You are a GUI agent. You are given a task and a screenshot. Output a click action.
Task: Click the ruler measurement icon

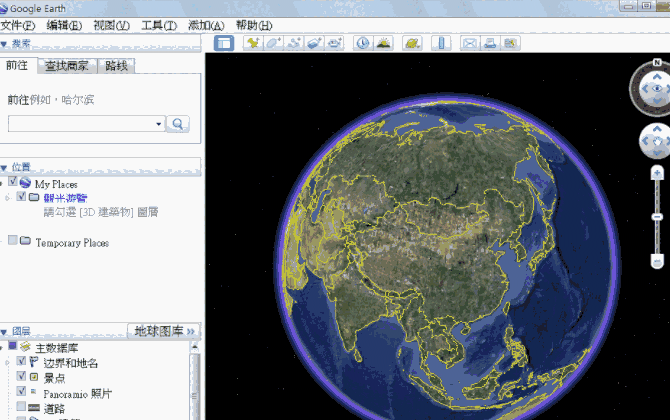coord(440,43)
